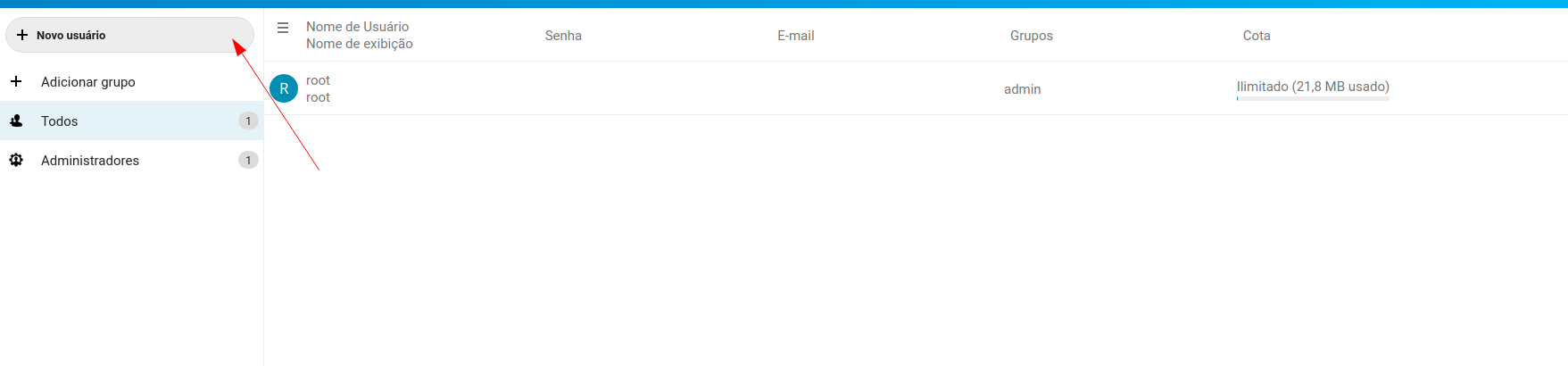Click the Administradores count badge
This screenshot has width=1568, height=366.
click(248, 160)
